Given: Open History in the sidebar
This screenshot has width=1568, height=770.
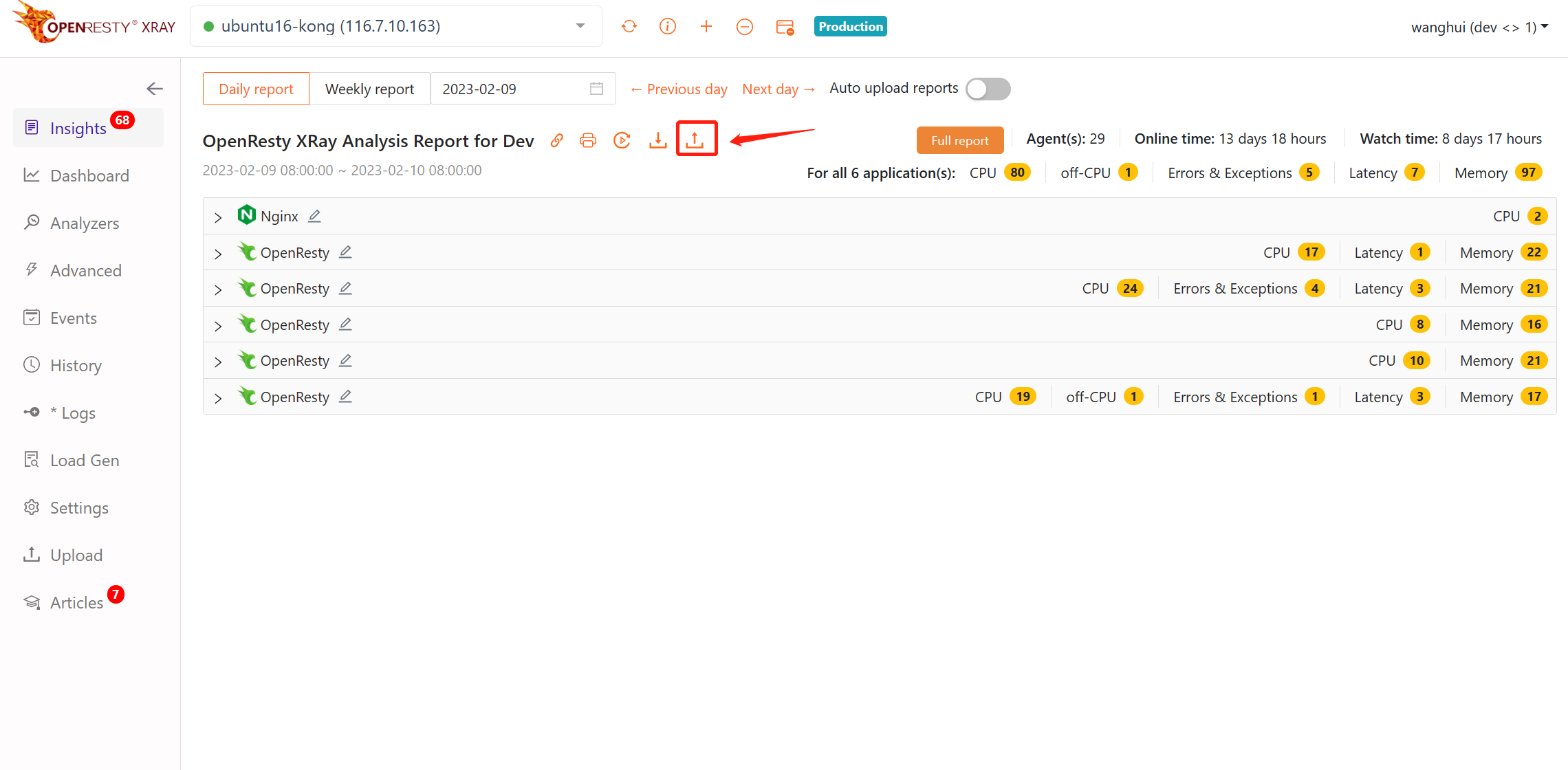Looking at the screenshot, I should point(89,365).
